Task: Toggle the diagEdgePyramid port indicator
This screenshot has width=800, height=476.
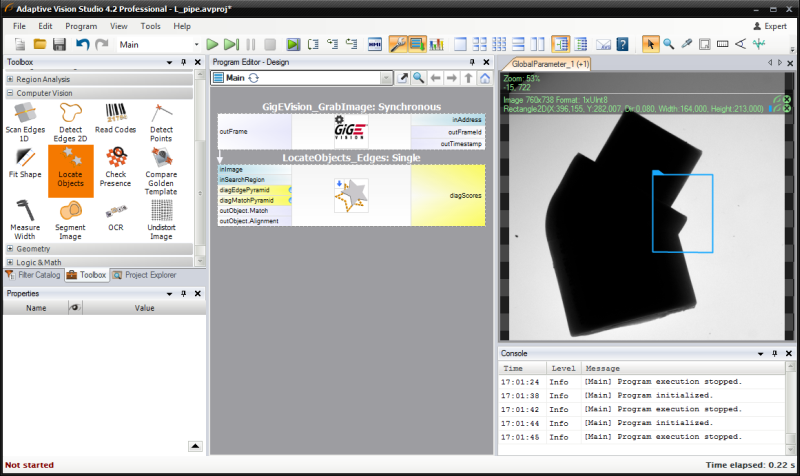Action: coord(291,190)
